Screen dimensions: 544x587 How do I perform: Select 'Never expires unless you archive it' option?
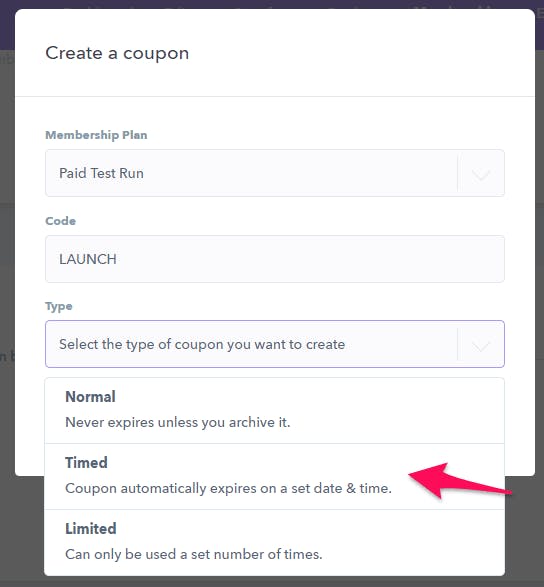click(178, 422)
